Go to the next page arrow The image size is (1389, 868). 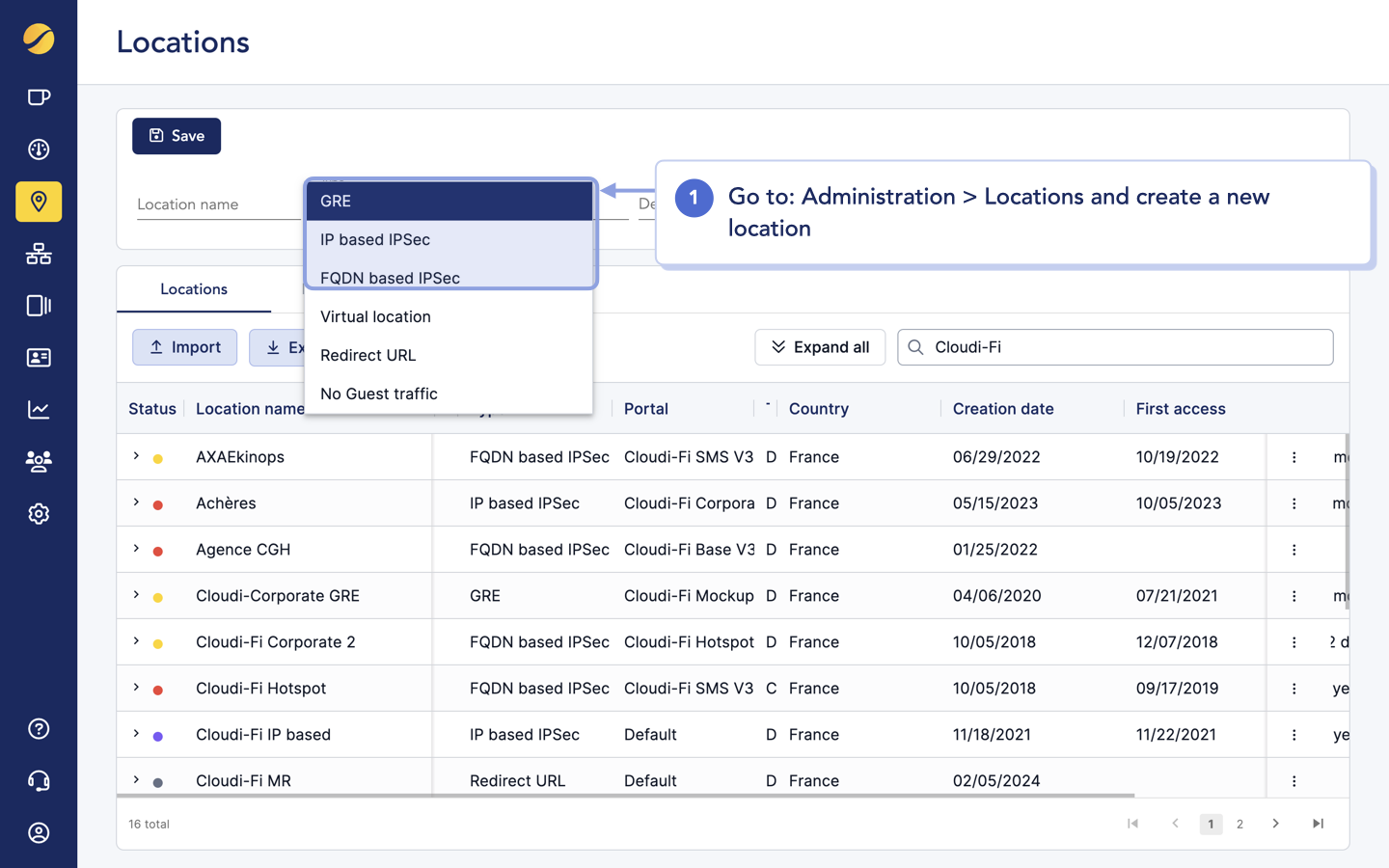click(x=1275, y=824)
